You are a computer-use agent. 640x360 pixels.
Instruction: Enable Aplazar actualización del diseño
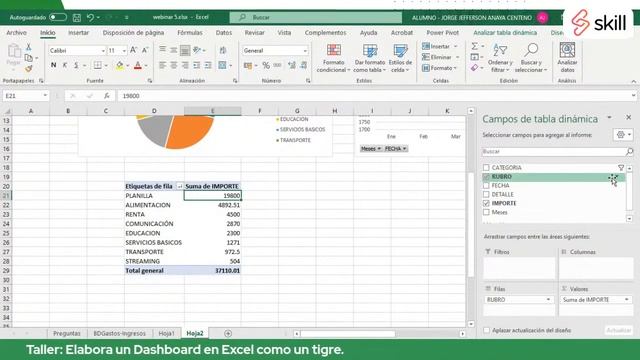[x=487, y=330]
